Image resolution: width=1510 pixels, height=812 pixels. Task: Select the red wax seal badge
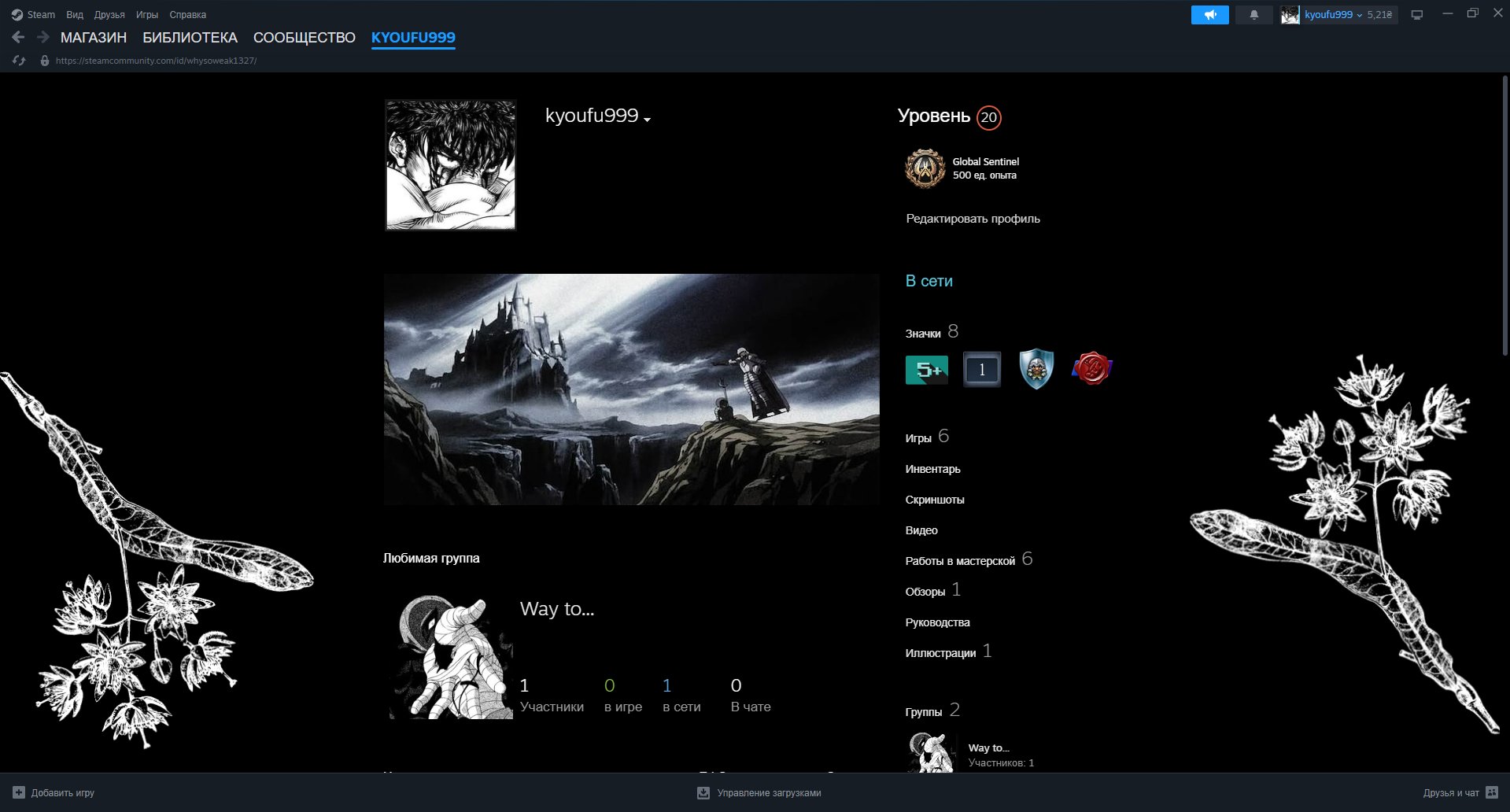pyautogui.click(x=1092, y=369)
